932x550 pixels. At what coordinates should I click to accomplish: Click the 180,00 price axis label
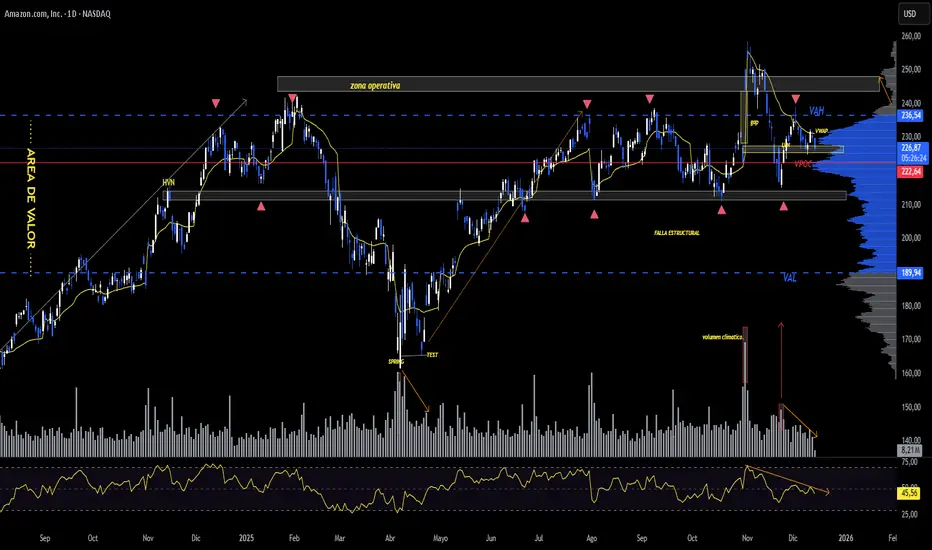(911, 306)
